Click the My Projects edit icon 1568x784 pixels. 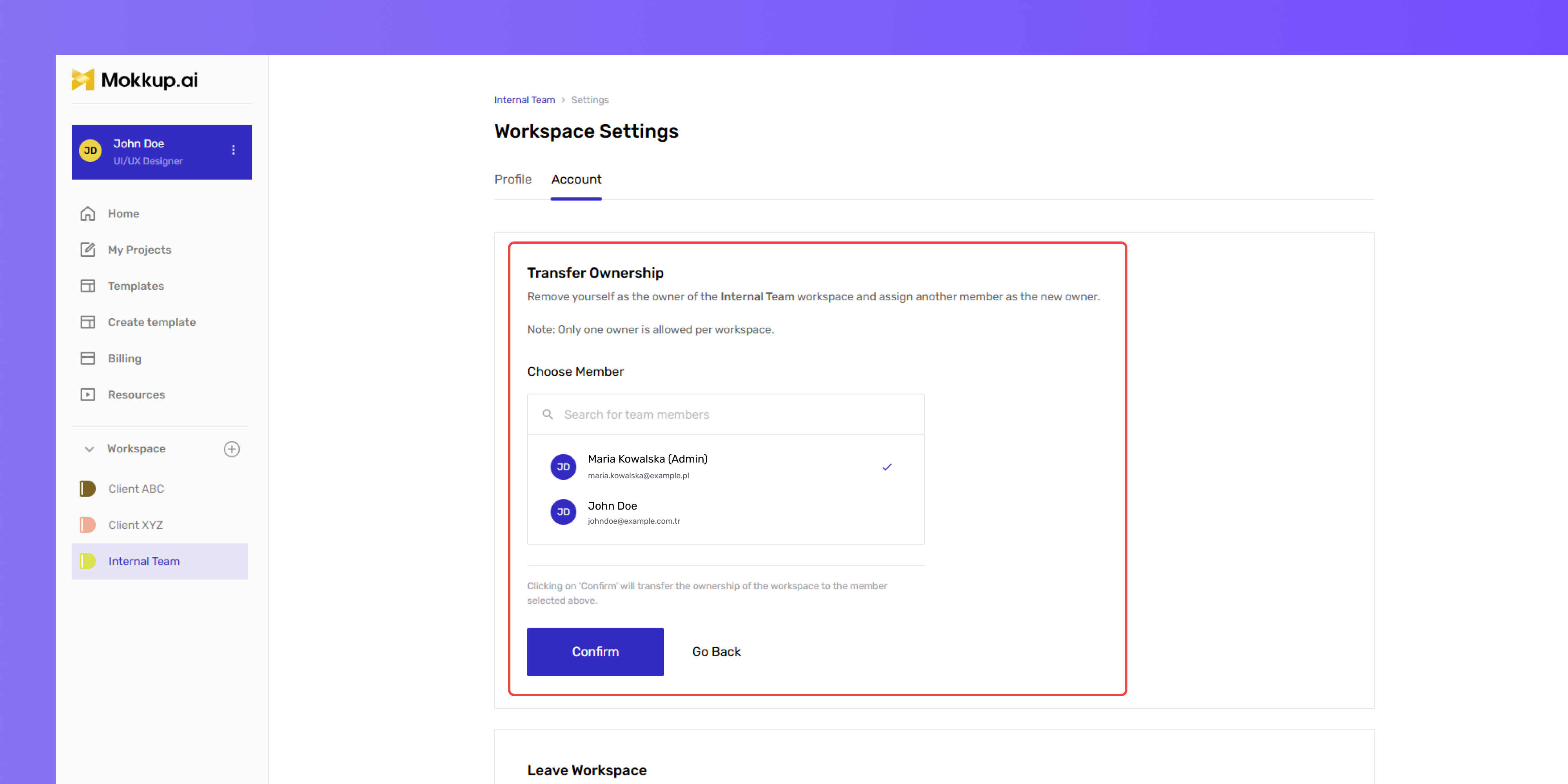click(88, 250)
